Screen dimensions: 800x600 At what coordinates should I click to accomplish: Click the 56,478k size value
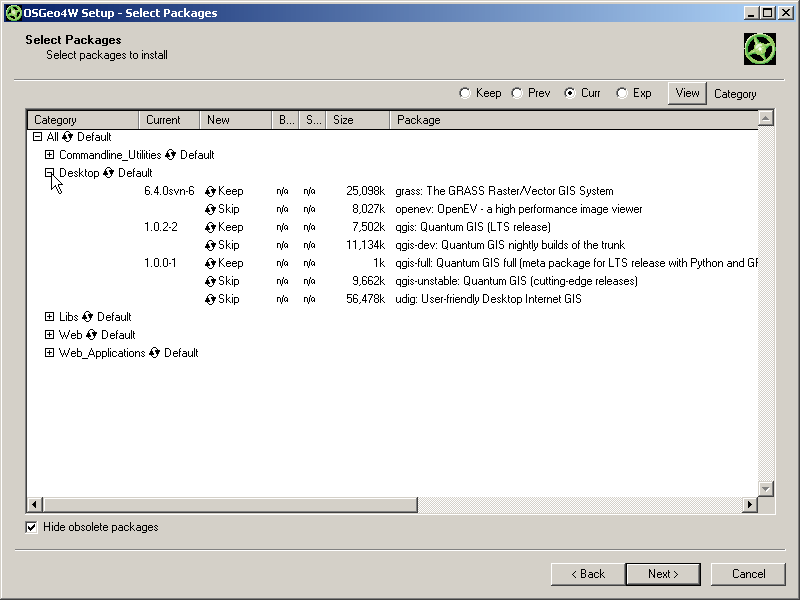(x=365, y=299)
